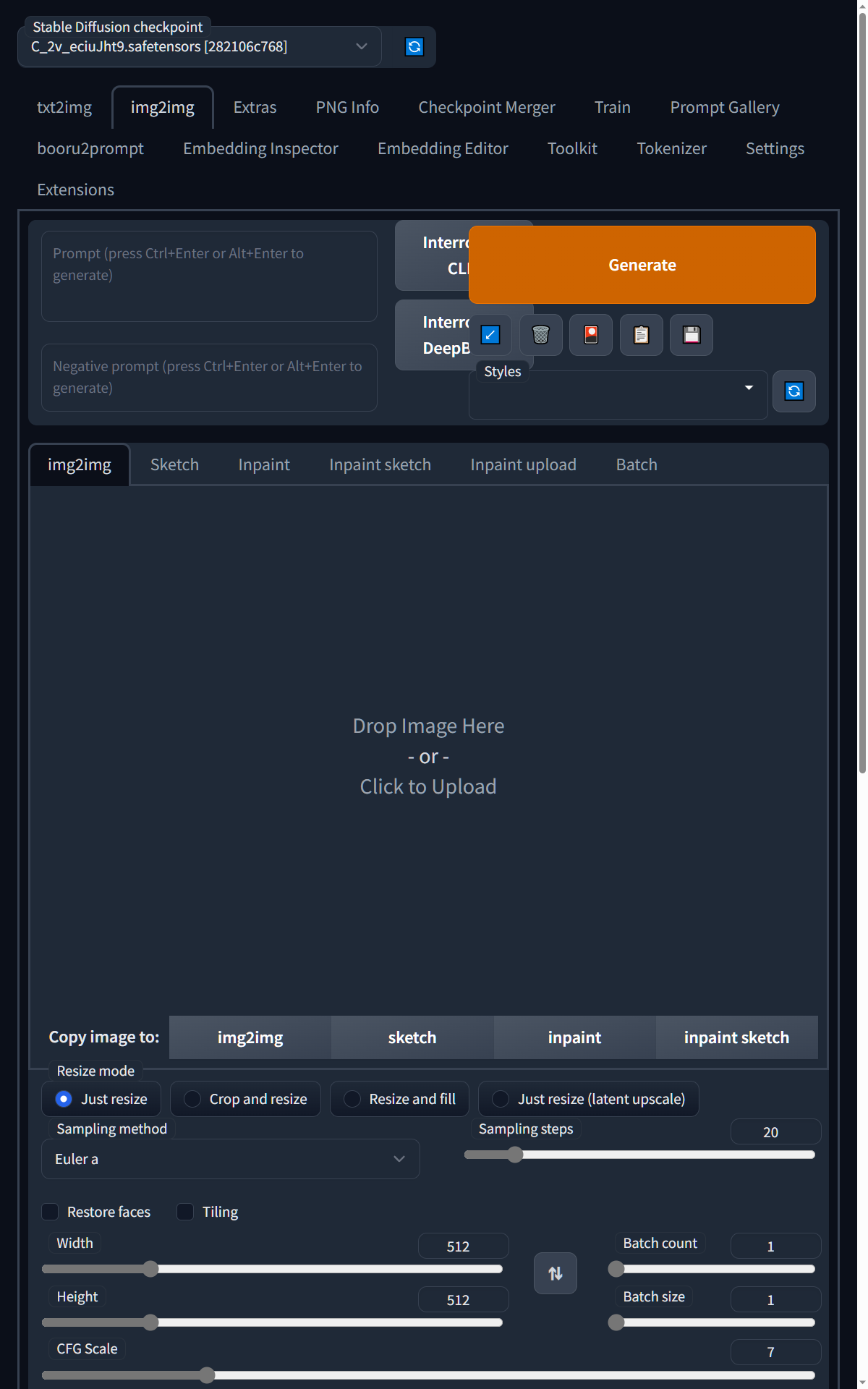Swap width and height with arrows icon
Viewport: 868px width, 1389px height.
(x=556, y=1273)
